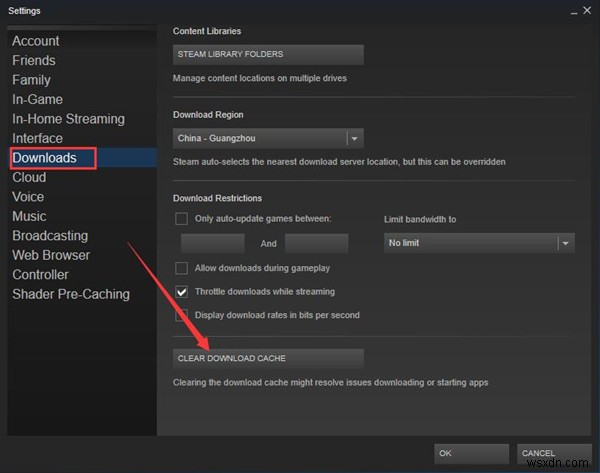600x473 pixels.
Task: Click the And label between time fields
Action: pyautogui.click(x=269, y=244)
